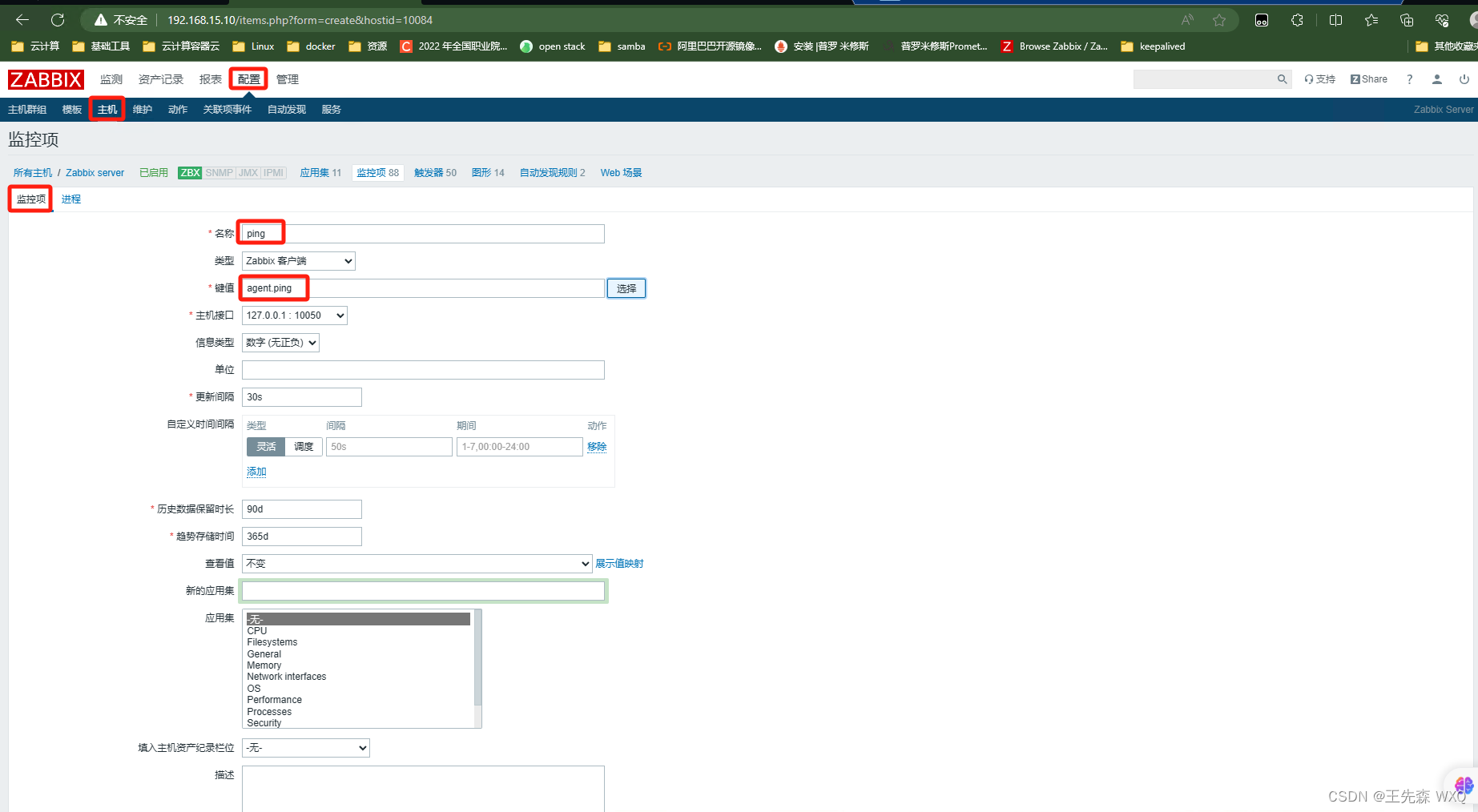Select Network interfaces in 应用集 list
This screenshot has height=812, width=1478.
pos(358,677)
